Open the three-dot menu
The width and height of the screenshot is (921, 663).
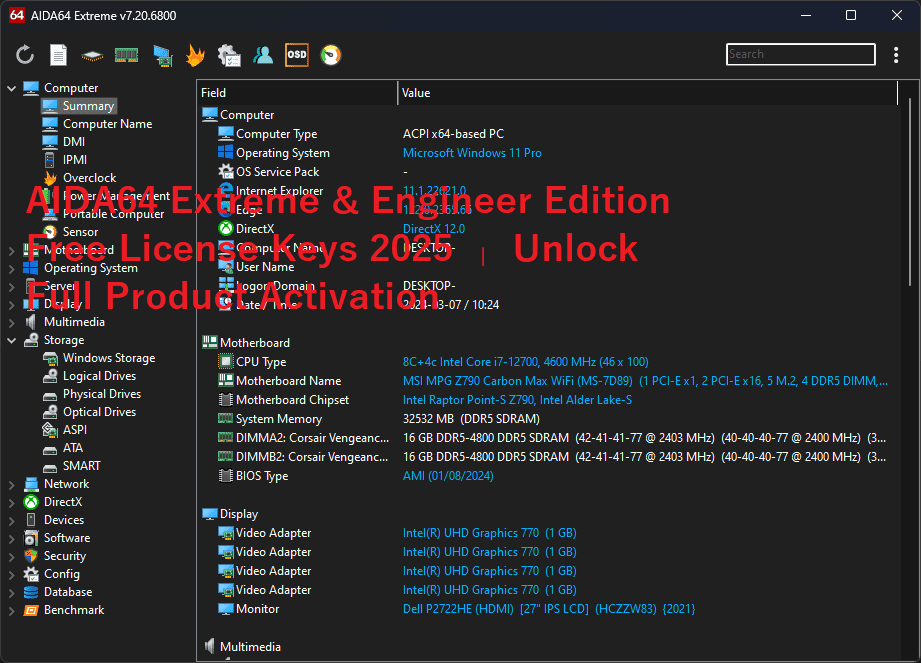pos(896,55)
